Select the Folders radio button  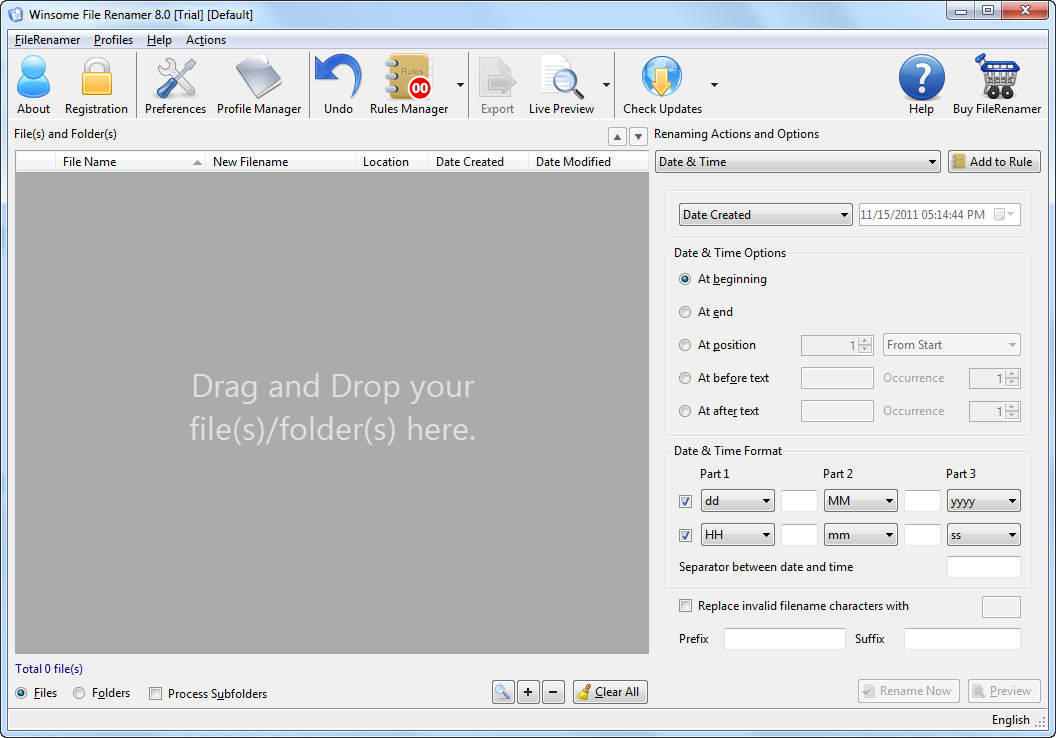(x=79, y=693)
